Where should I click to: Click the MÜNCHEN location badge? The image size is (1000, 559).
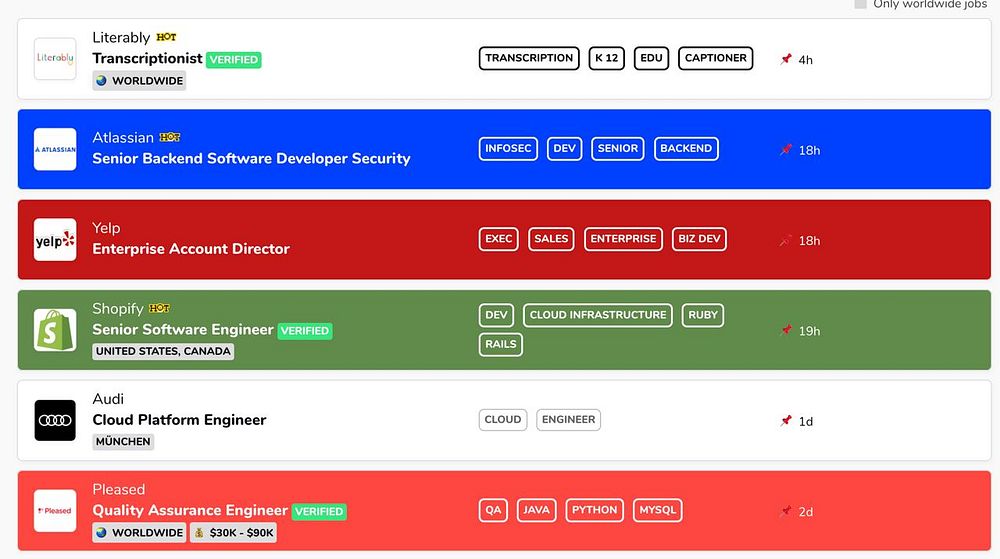(123, 442)
